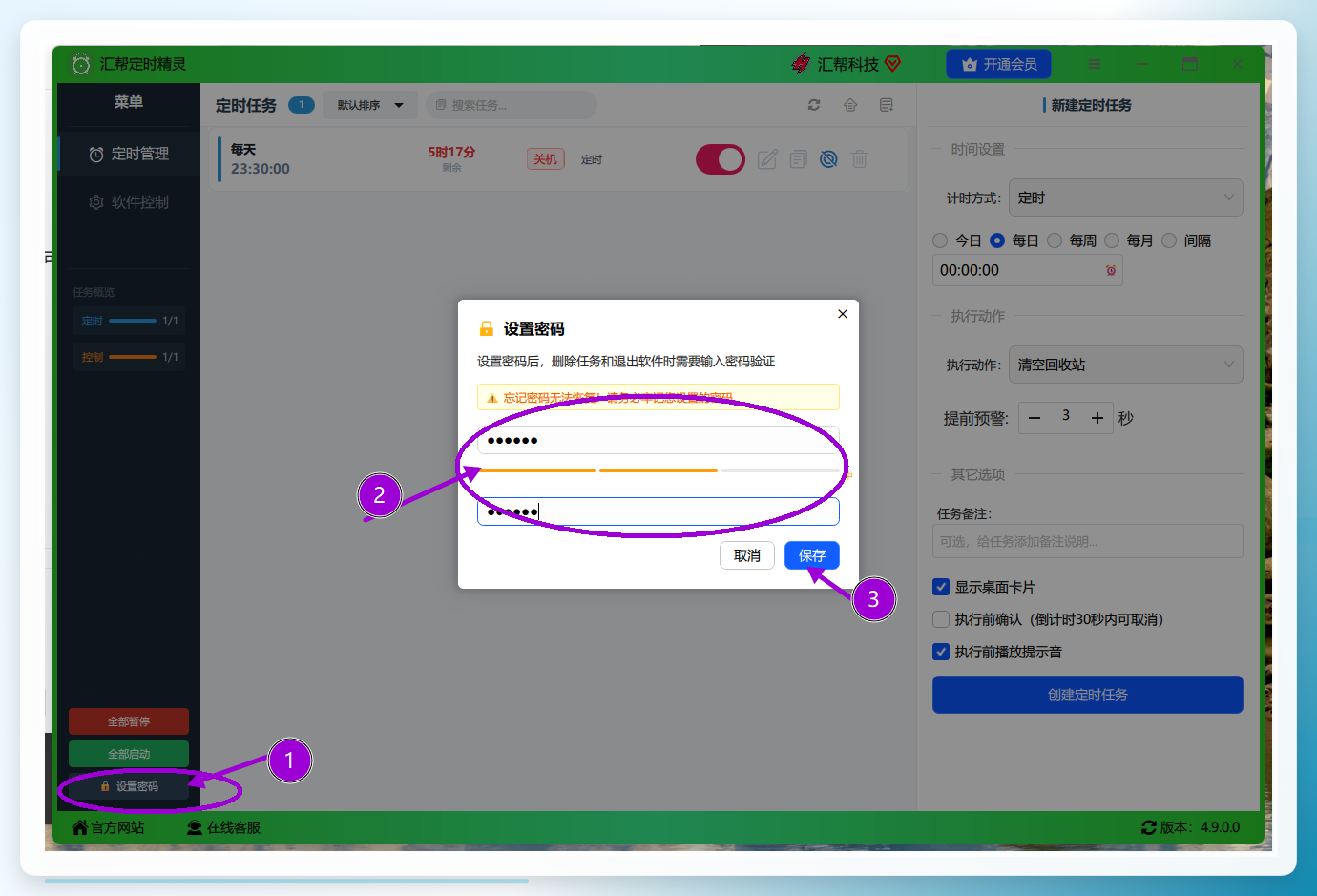Click the blue crossed-circle icon on the task
The image size is (1317, 896).
point(829,159)
